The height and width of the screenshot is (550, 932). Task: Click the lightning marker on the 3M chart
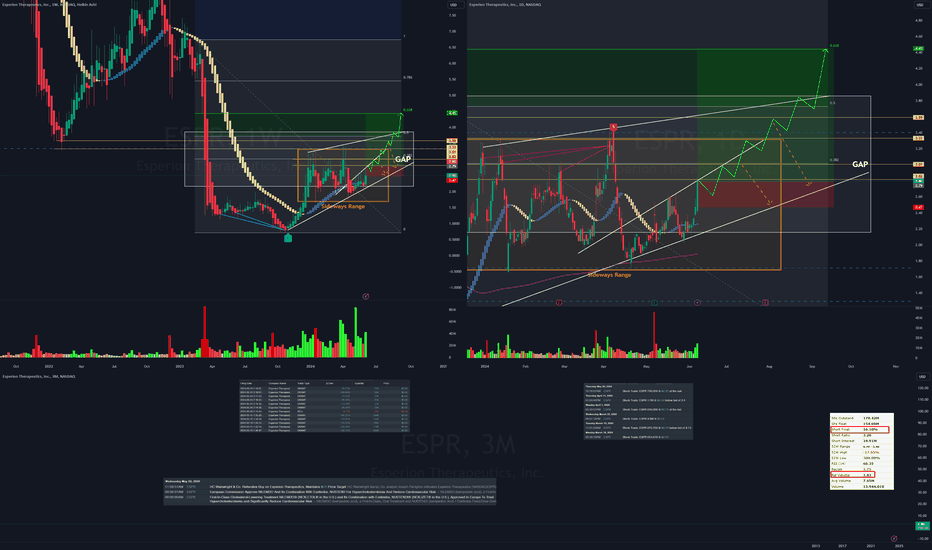tap(893, 538)
